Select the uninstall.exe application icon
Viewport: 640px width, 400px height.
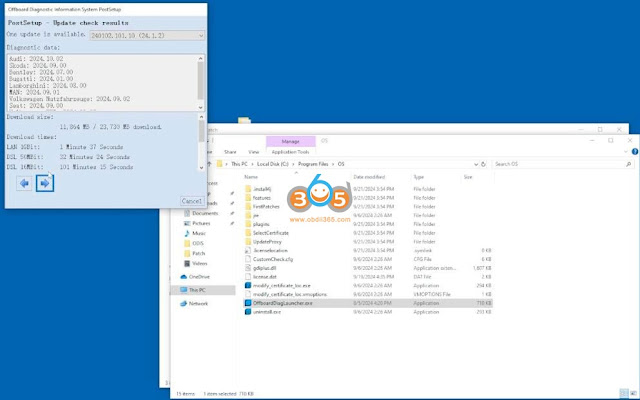pyautogui.click(x=248, y=312)
